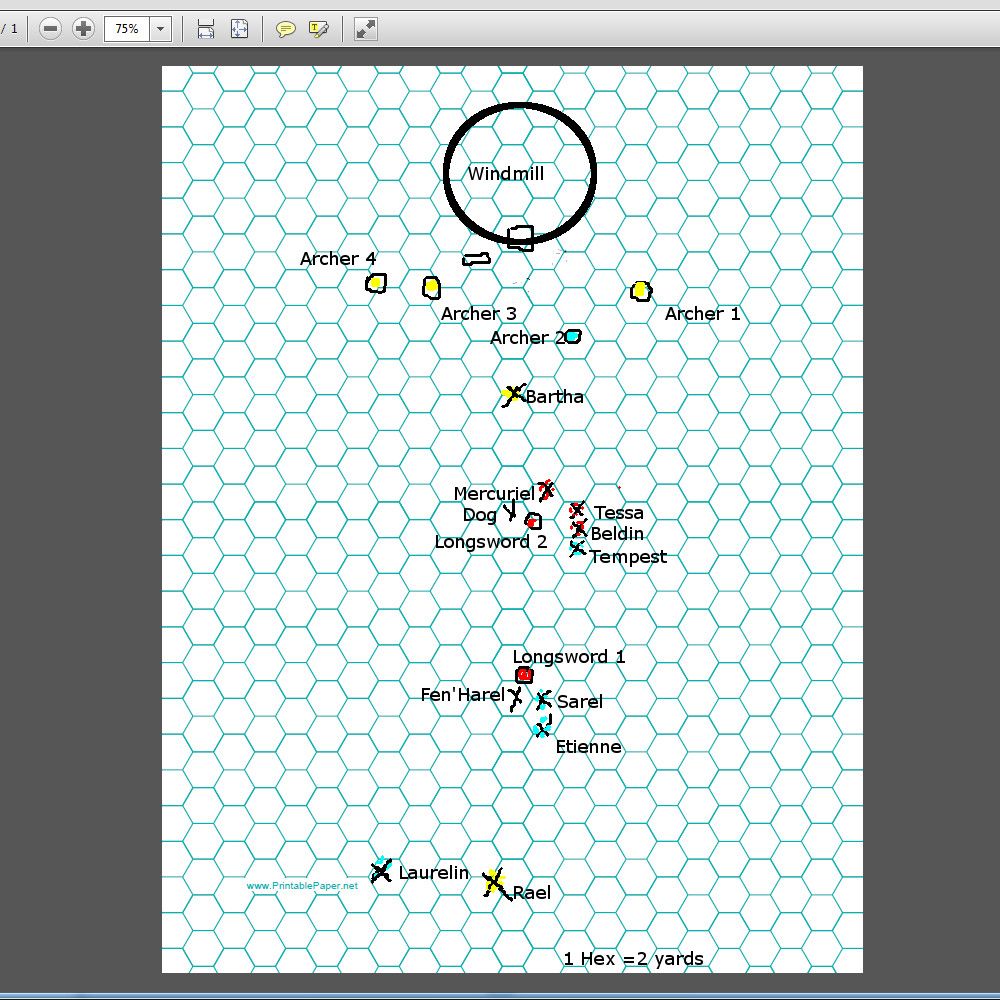Viewport: 1000px width, 1000px height.
Task: Add a sticky note comment
Action: pyautogui.click(x=286, y=29)
